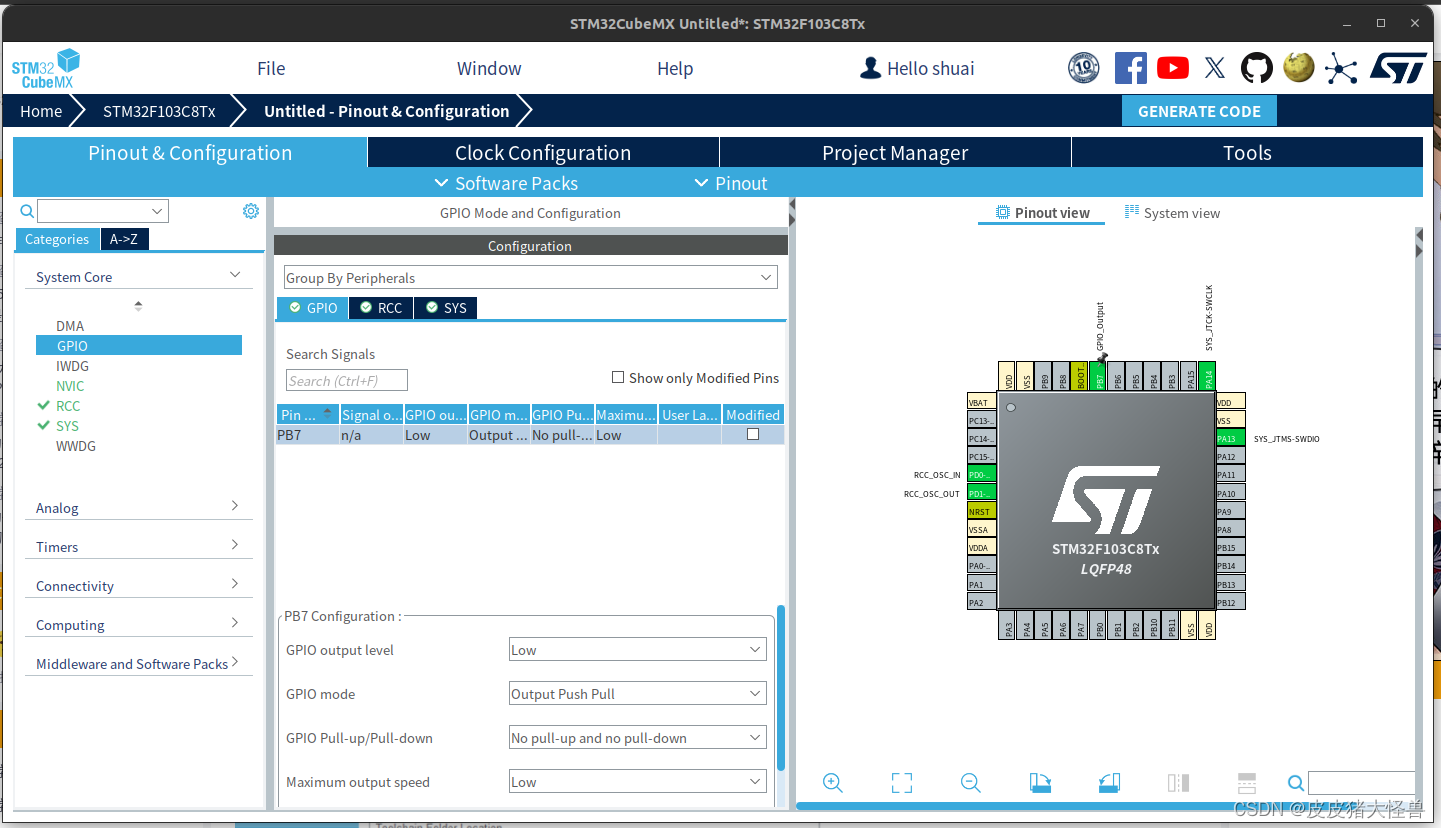Screen dimensions: 1441x828
Task: Fit the chip to the view frame
Action: (x=902, y=783)
